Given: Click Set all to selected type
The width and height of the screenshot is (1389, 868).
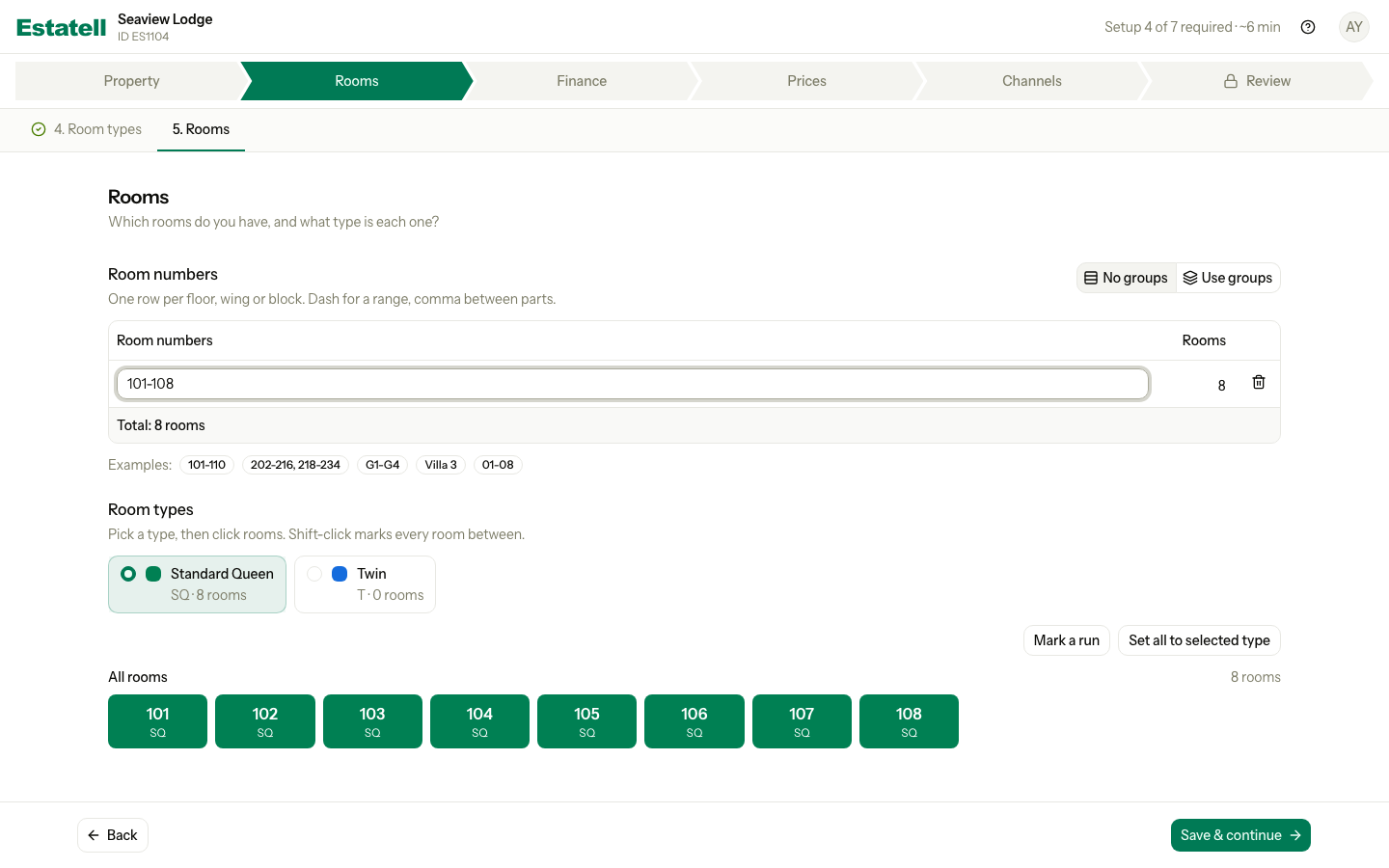Looking at the screenshot, I should [1199, 640].
